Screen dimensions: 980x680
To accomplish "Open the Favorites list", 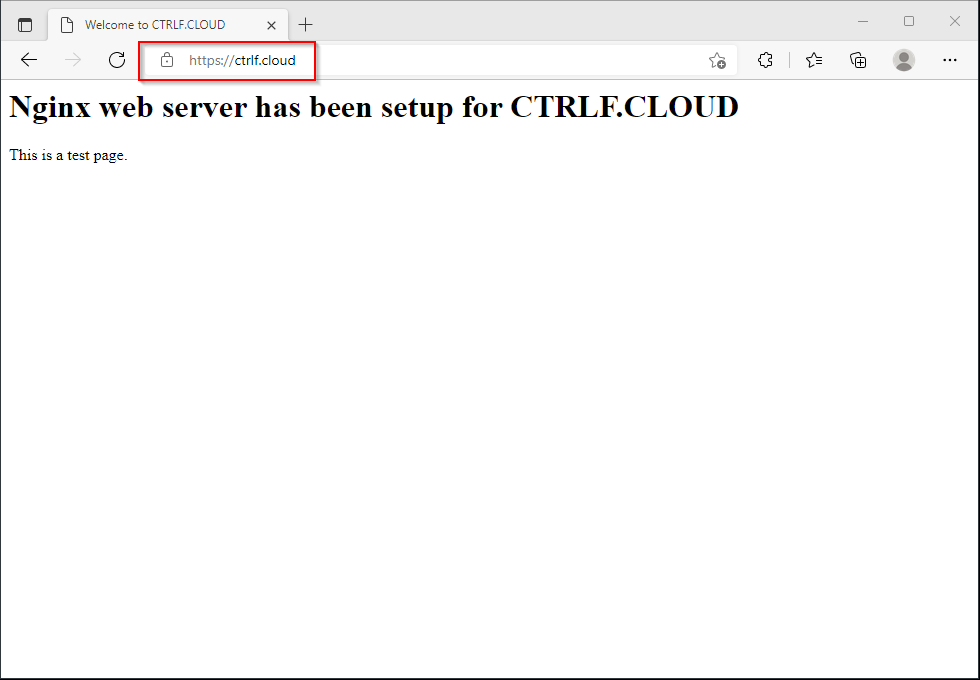I will (814, 60).
